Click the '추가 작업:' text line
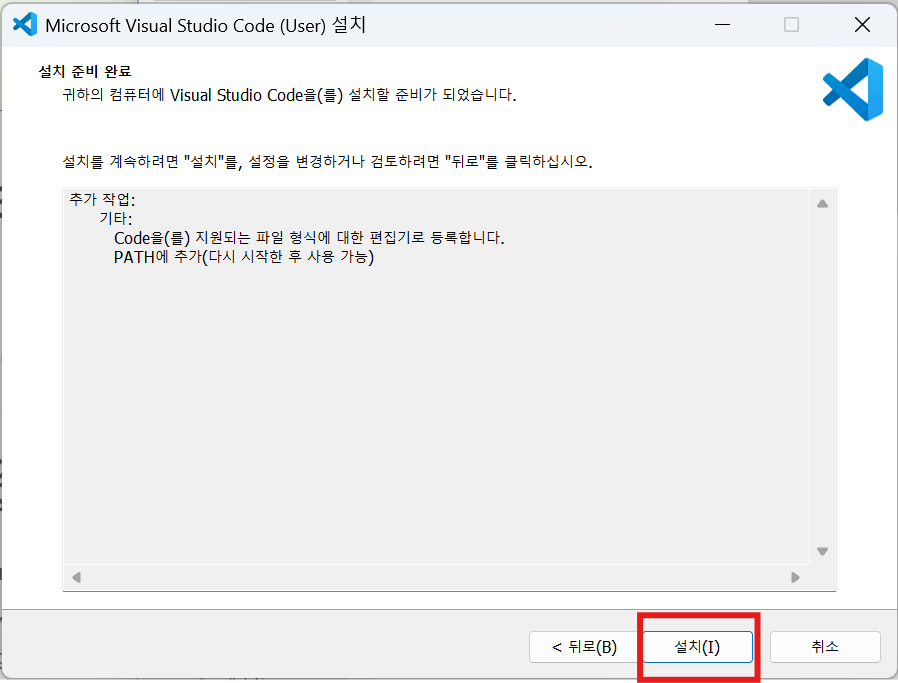This screenshot has width=898, height=683. (102, 199)
